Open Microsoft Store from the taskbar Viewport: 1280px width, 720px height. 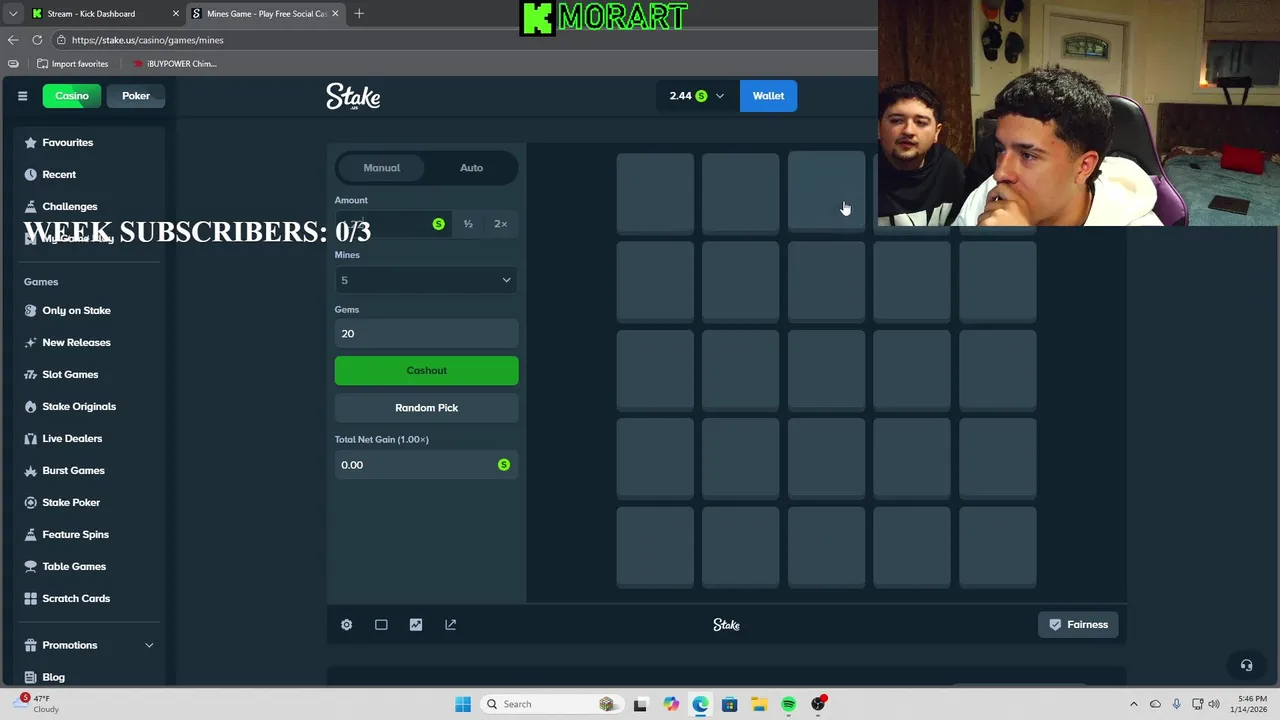click(729, 704)
